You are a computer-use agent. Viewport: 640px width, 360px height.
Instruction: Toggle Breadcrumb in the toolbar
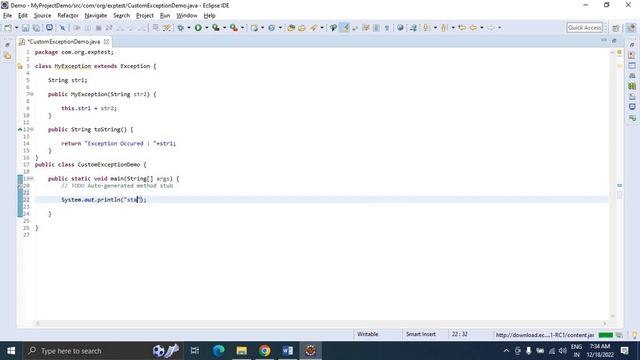[x=333, y=28]
